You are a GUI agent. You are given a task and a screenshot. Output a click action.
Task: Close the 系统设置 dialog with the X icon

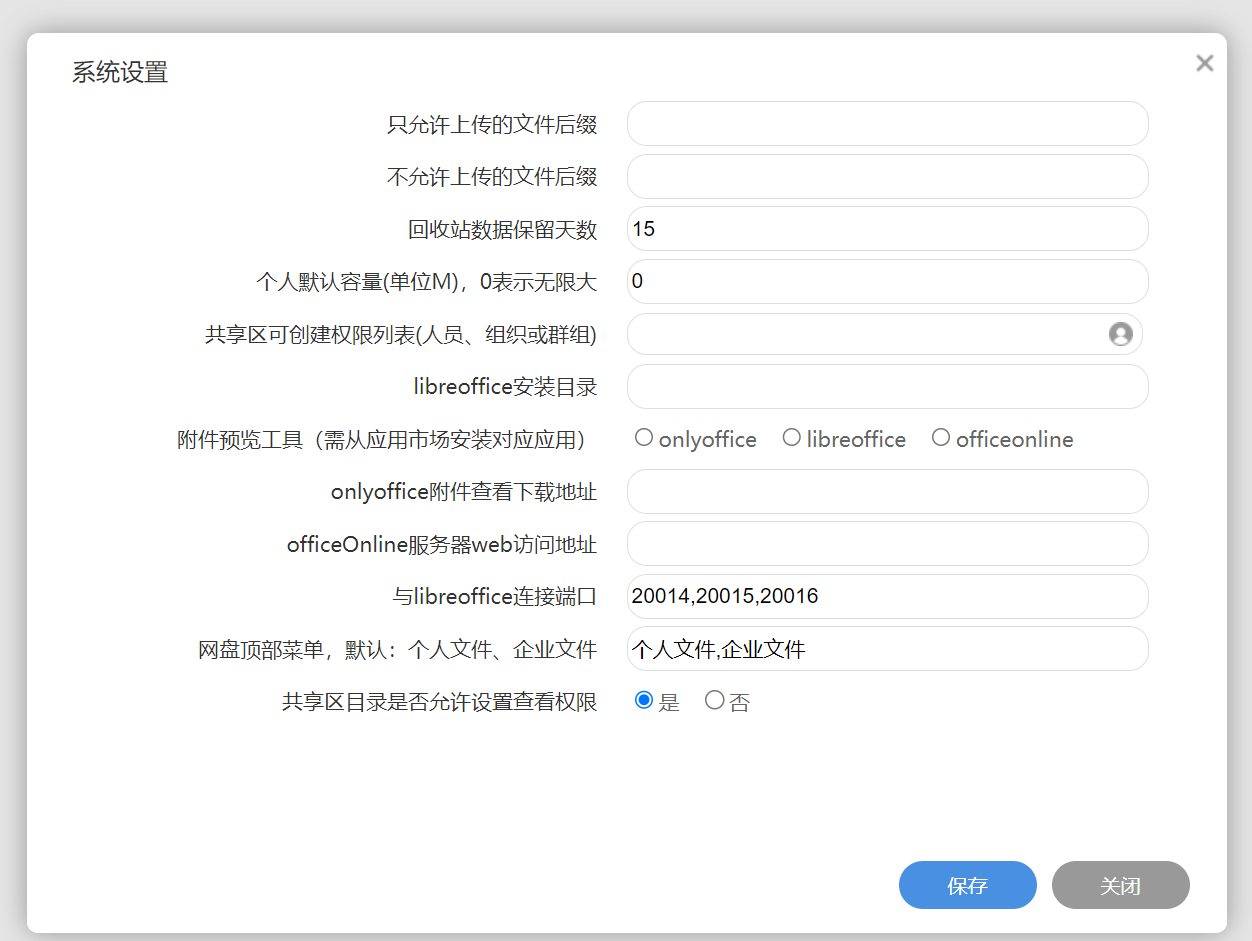point(1204,63)
